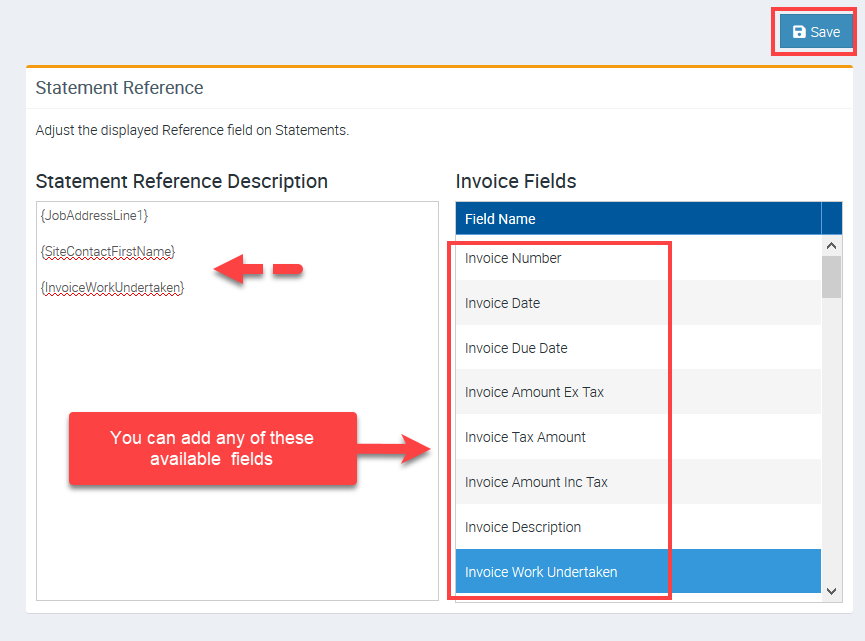The image size is (865, 641).
Task: Click the scroll down arrow in Invoice Fields
Action: pyautogui.click(x=832, y=592)
